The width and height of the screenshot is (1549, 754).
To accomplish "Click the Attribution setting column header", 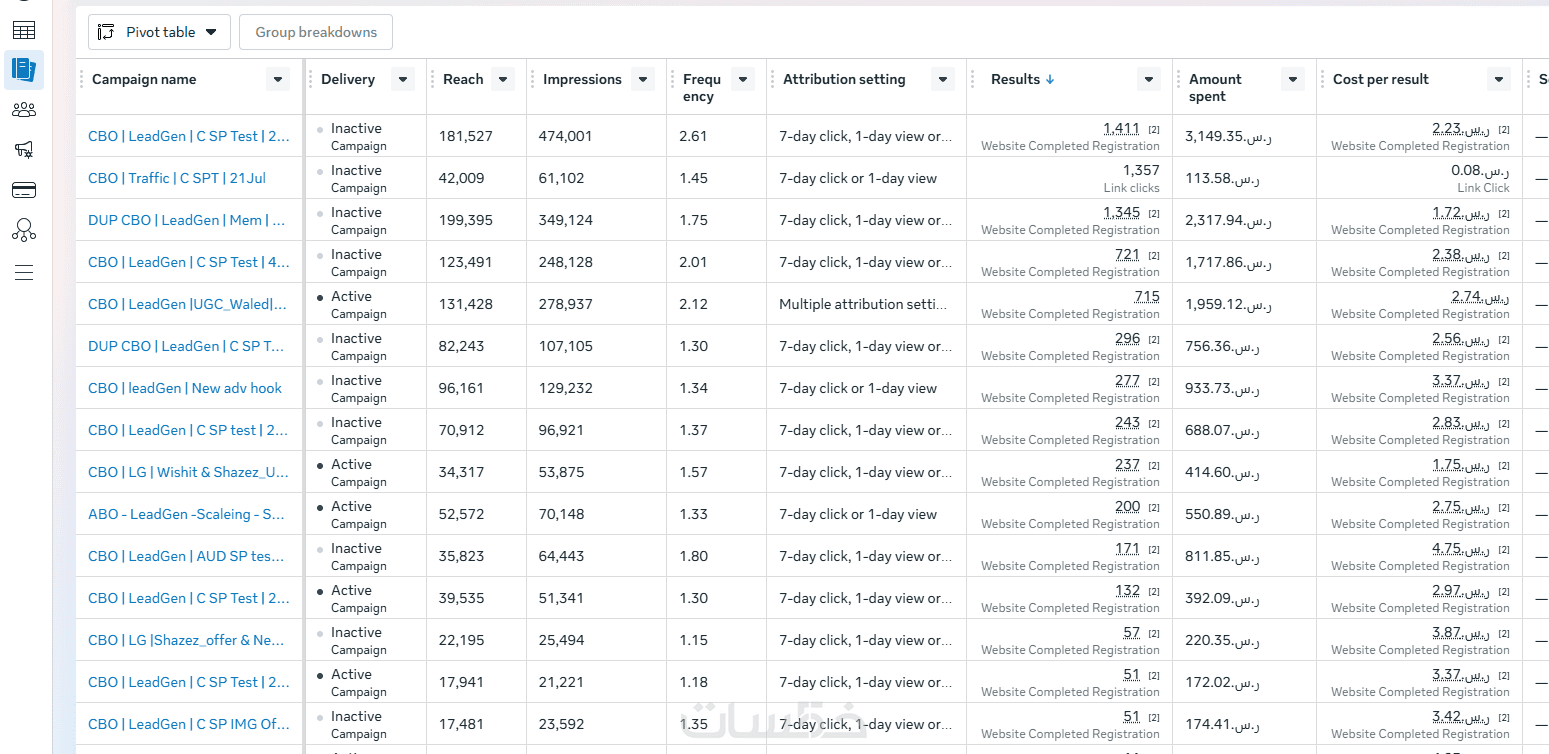I will (x=844, y=80).
